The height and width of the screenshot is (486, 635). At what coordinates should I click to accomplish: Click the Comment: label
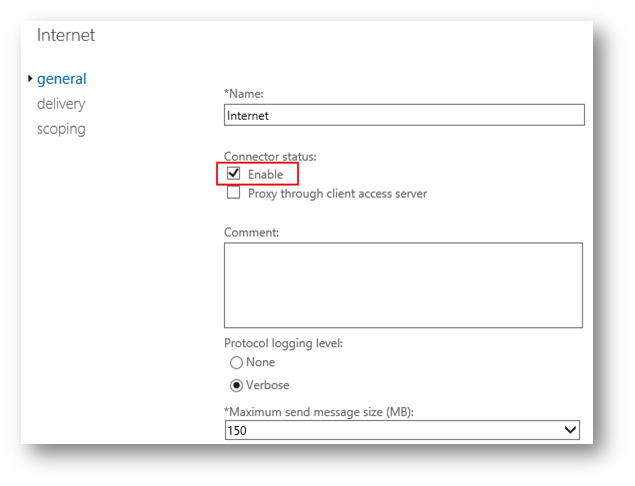coord(251,232)
